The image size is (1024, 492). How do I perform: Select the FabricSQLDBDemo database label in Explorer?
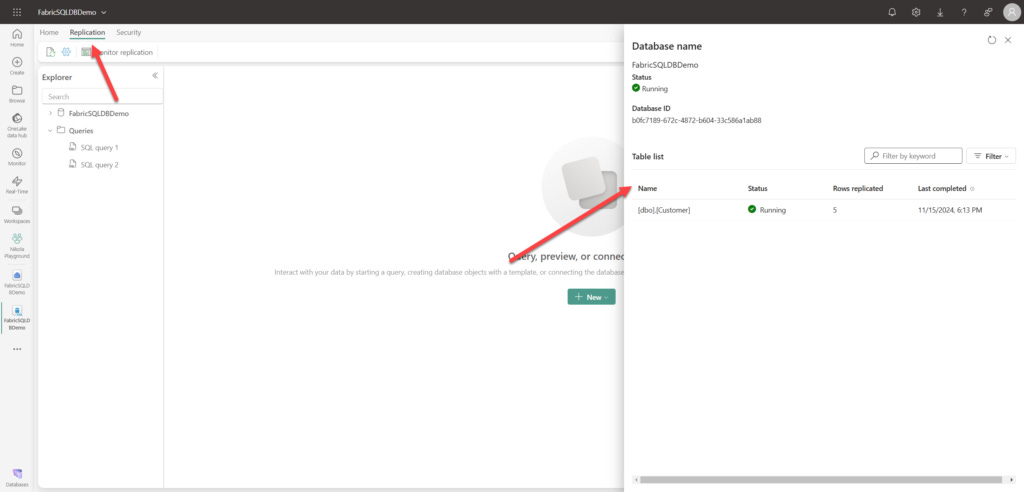pyautogui.click(x=99, y=114)
